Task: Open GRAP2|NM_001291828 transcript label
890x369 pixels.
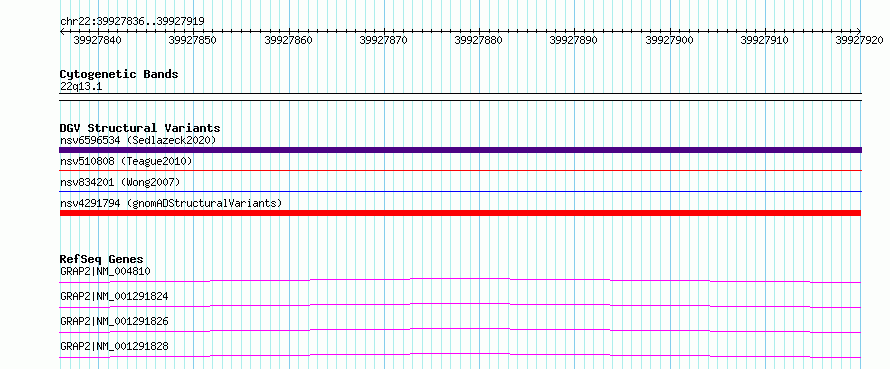Action: click(114, 346)
